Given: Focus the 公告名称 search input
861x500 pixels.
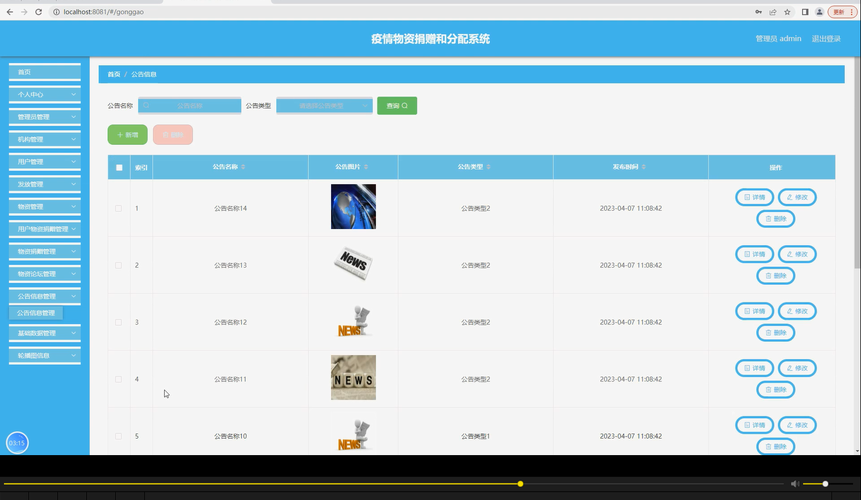Looking at the screenshot, I should (x=189, y=105).
